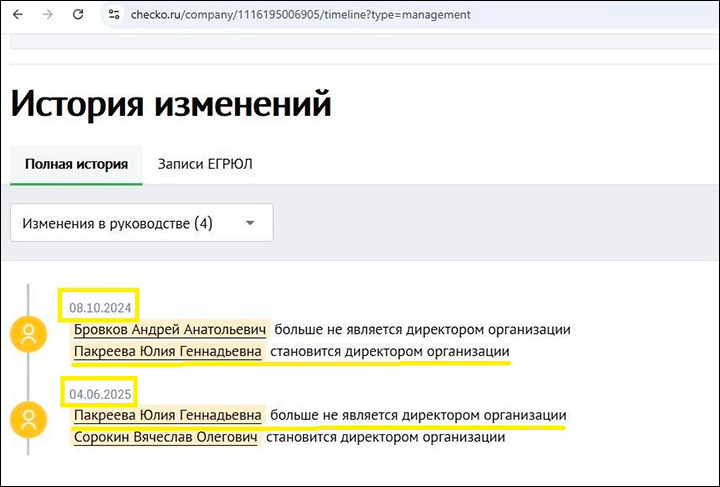This screenshot has width=720, height=487.
Task: Open site information icon in address bar
Action: [114, 15]
